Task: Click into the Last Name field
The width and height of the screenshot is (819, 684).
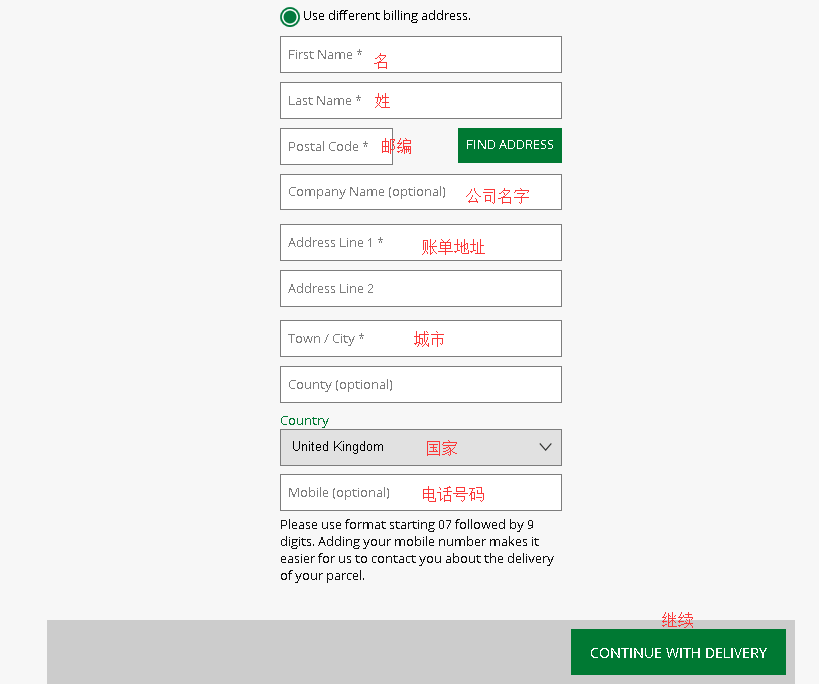Action: click(x=420, y=101)
